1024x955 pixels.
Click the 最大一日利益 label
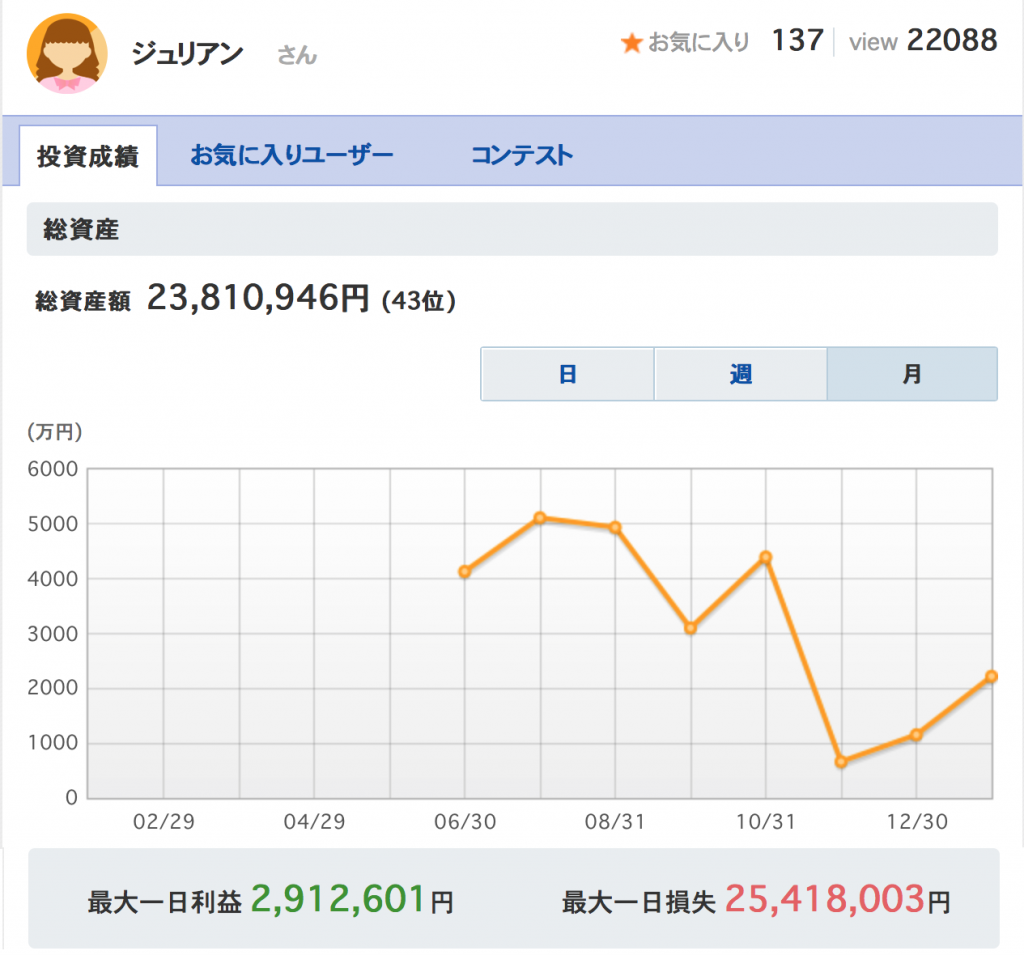click(x=165, y=902)
